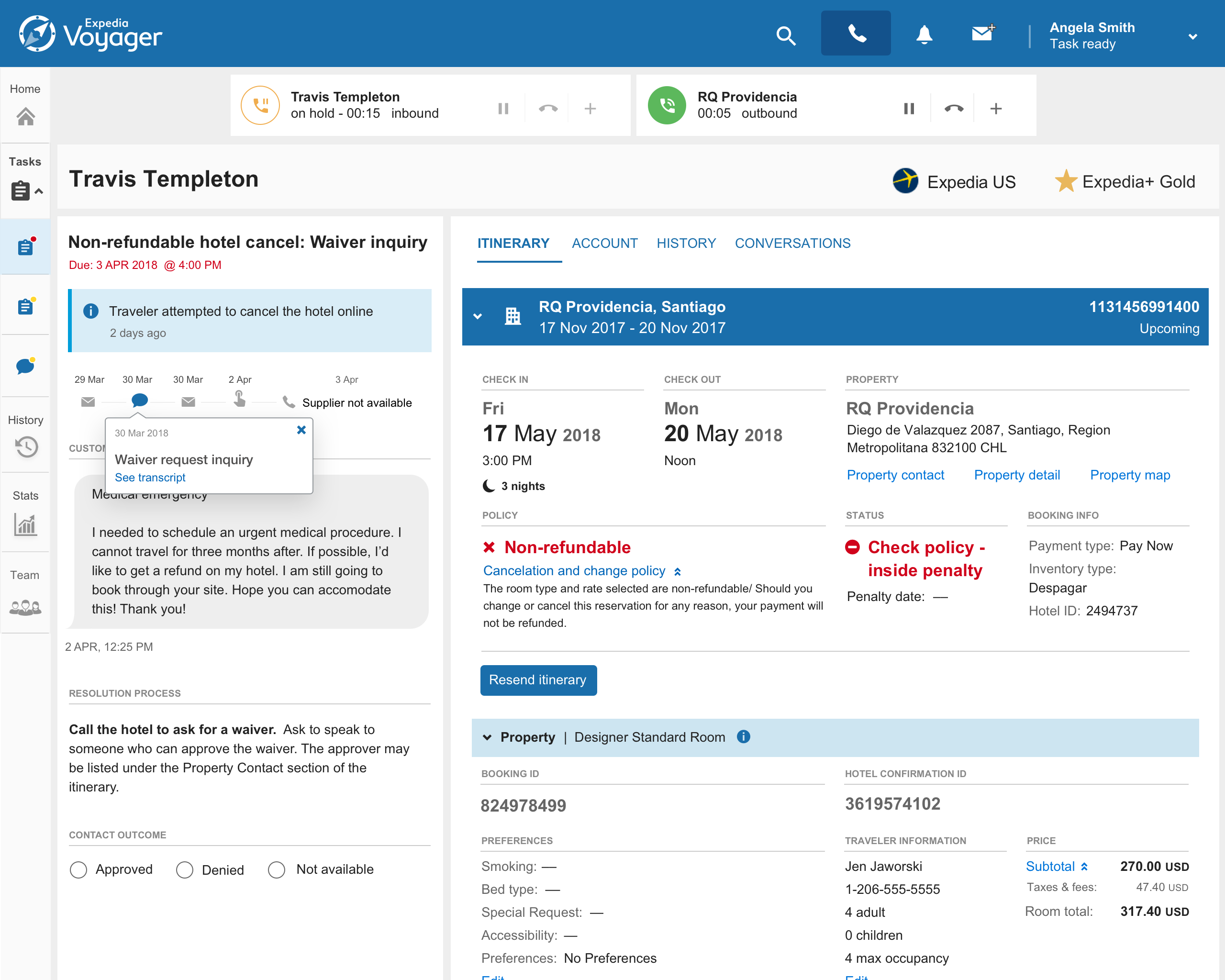Click the new message envelope icon
Viewport: 1225px width, 980px height.
[982, 33]
